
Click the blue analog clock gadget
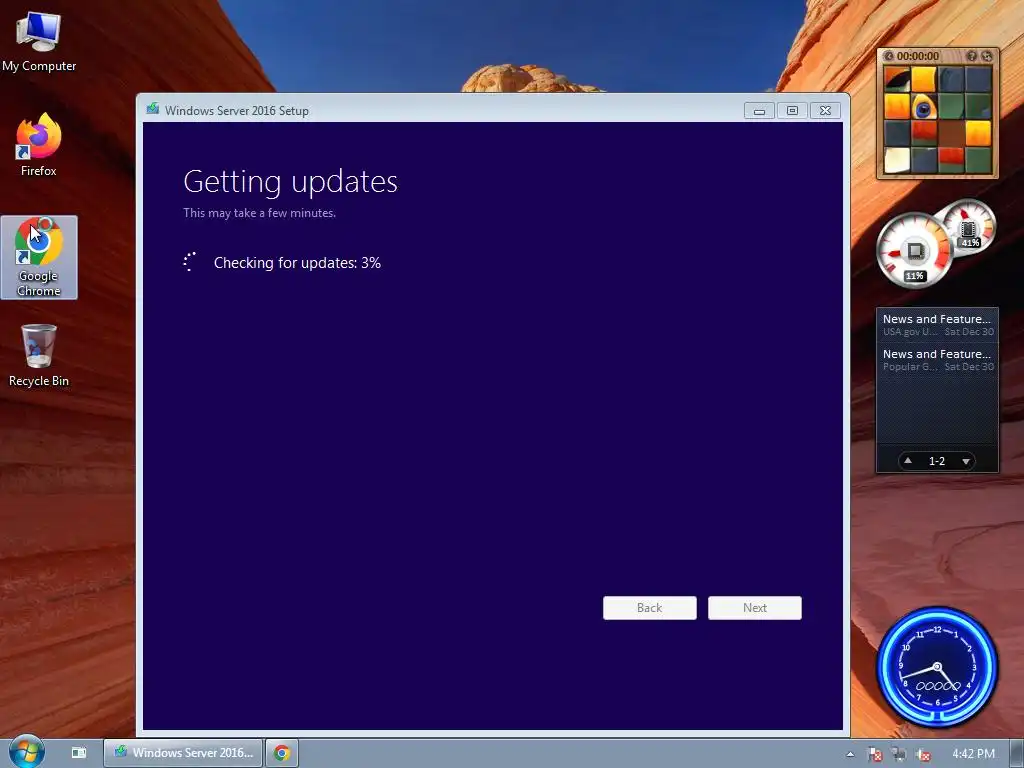(937, 667)
